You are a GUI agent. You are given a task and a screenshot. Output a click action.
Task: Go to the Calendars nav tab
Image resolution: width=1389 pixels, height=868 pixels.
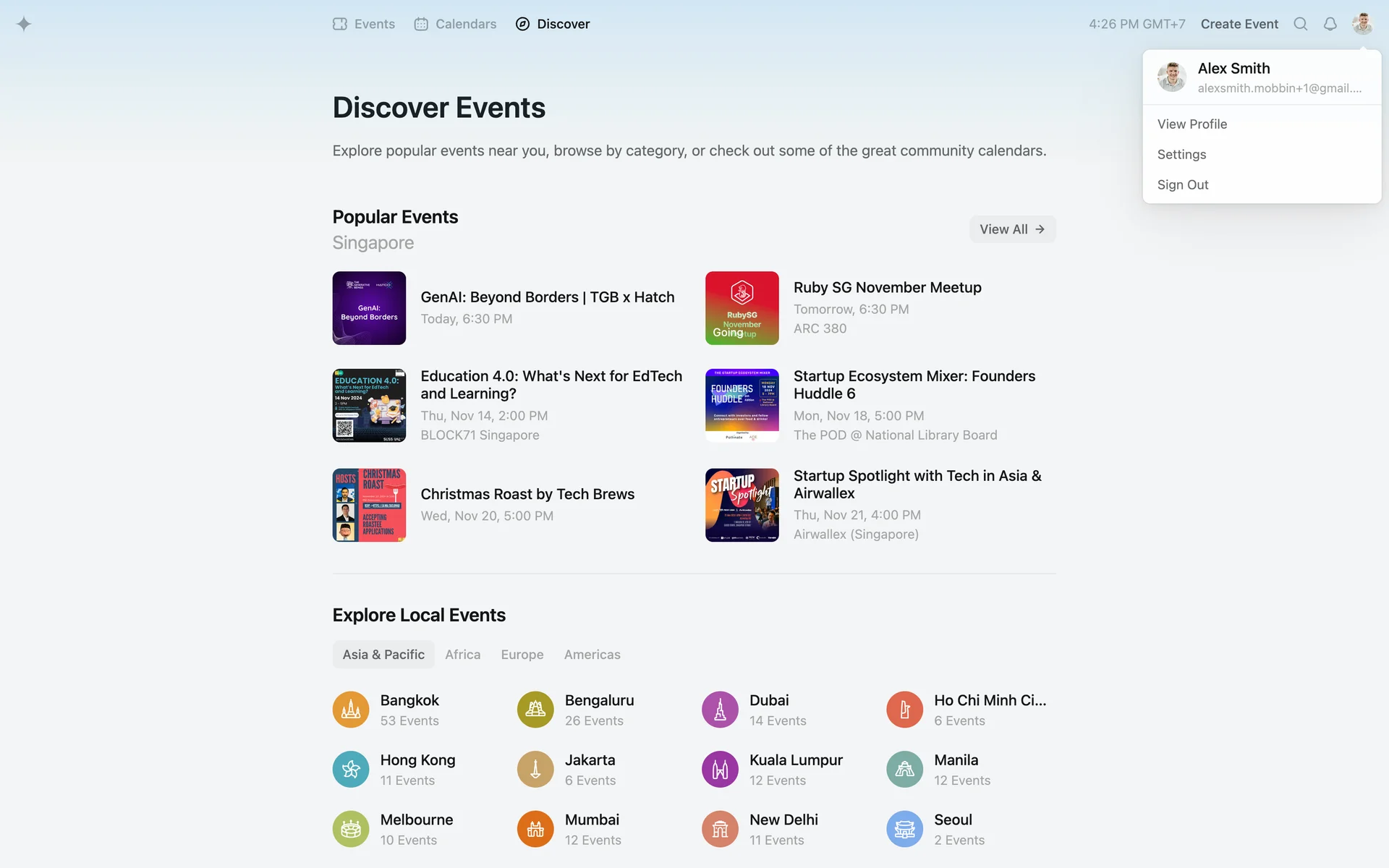click(x=455, y=24)
